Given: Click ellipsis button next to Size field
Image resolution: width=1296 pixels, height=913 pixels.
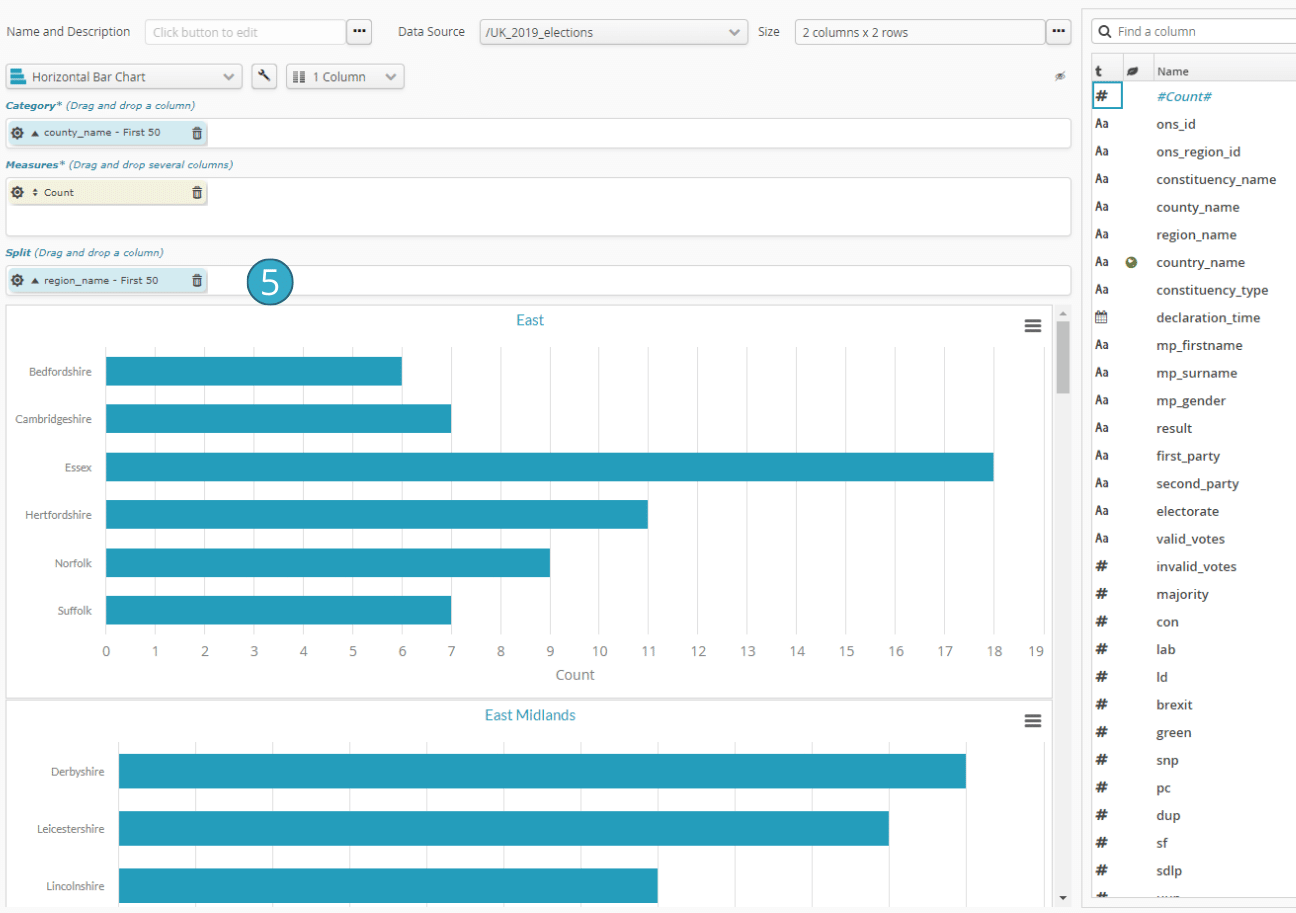Looking at the screenshot, I should 1058,32.
